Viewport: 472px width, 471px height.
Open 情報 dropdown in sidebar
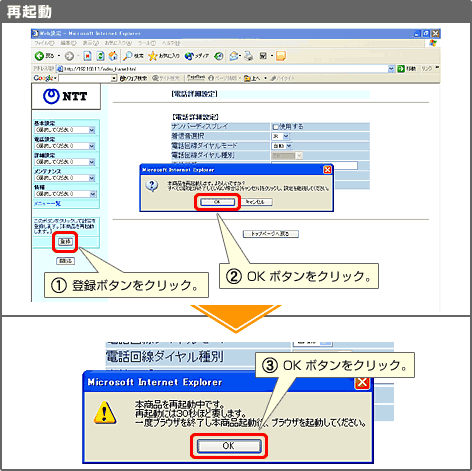65,194
